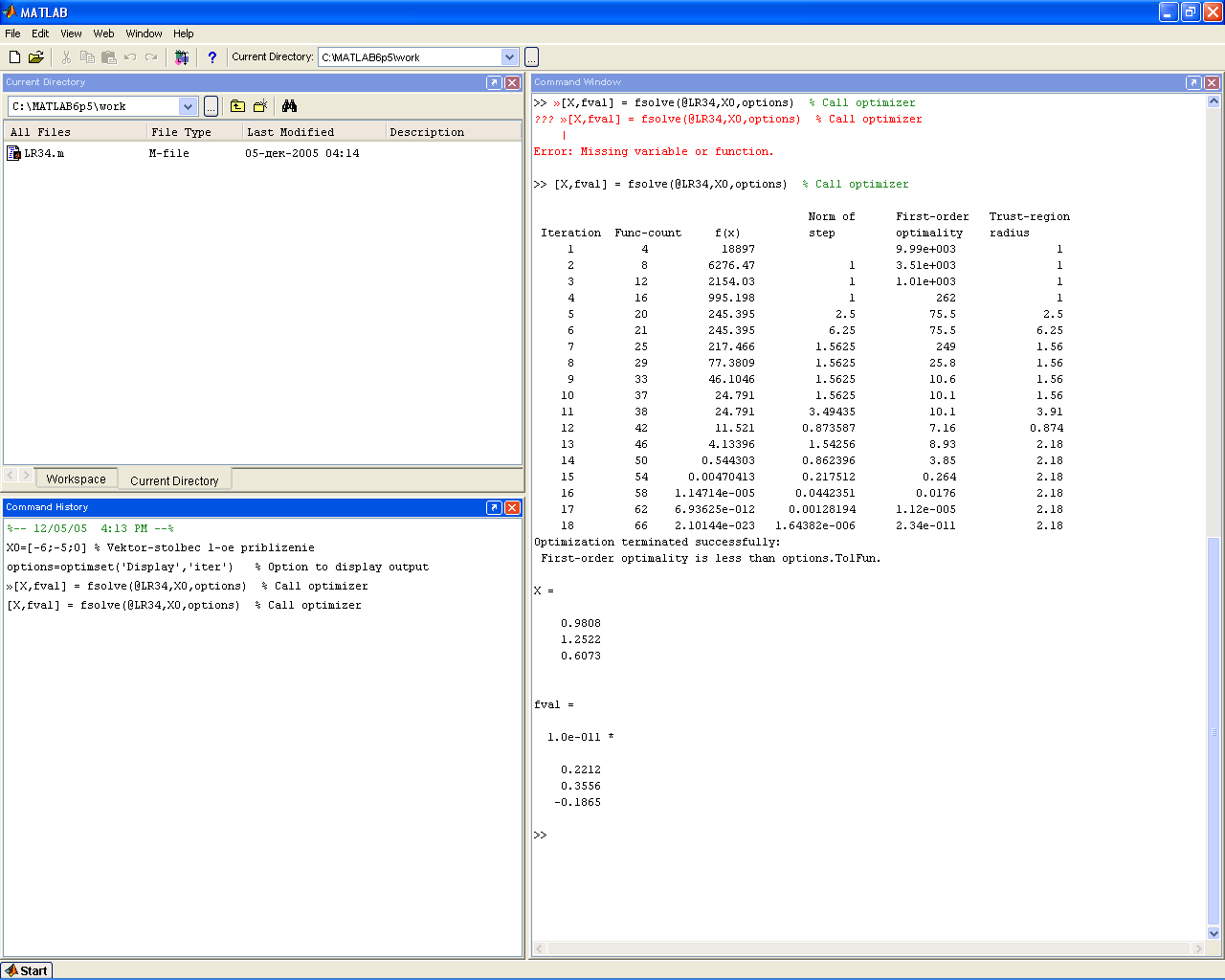Click the Paste clipboard icon
Screen dimensions: 1225x980
pos(108,57)
